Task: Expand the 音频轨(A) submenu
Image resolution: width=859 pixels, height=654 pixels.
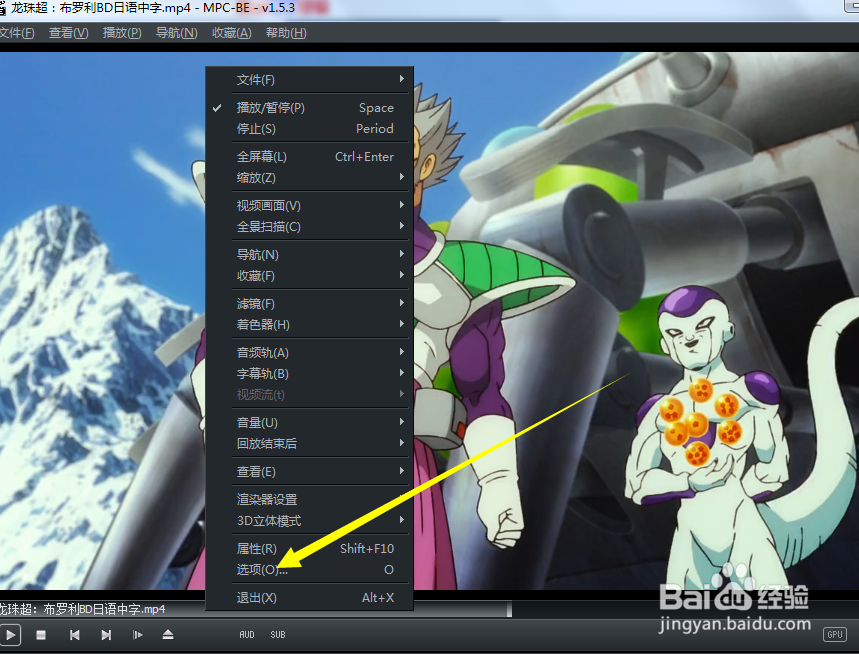Action: (x=310, y=353)
